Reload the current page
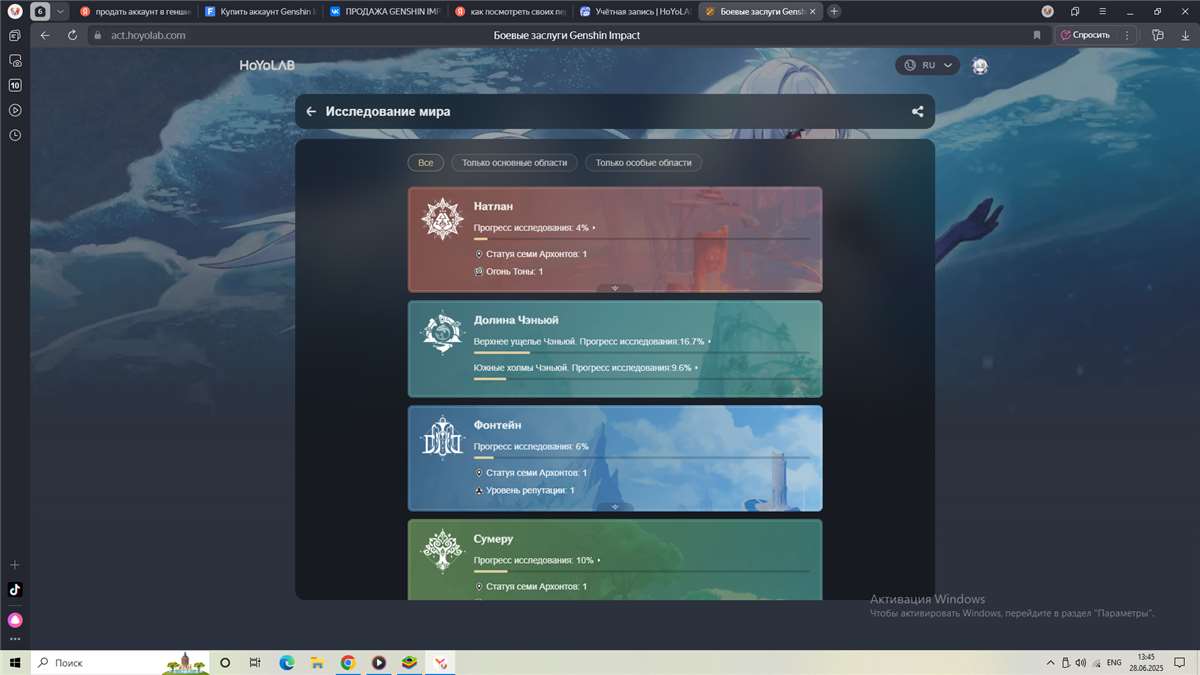Viewport: 1200px width, 675px height. click(72, 35)
